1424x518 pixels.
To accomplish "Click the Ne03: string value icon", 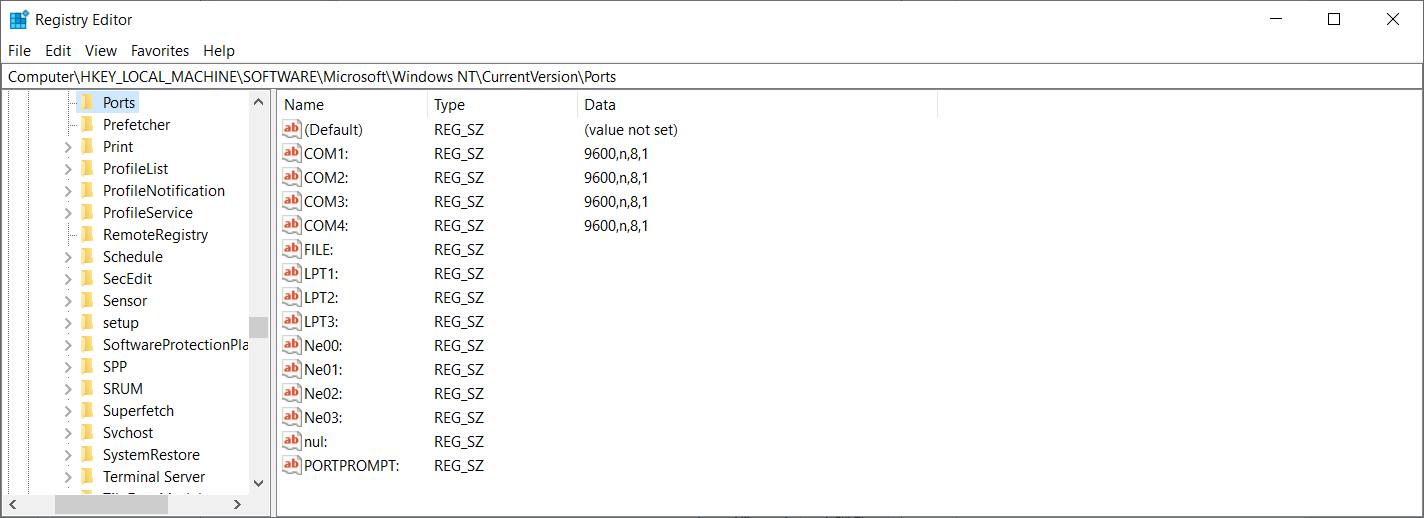I will (292, 417).
